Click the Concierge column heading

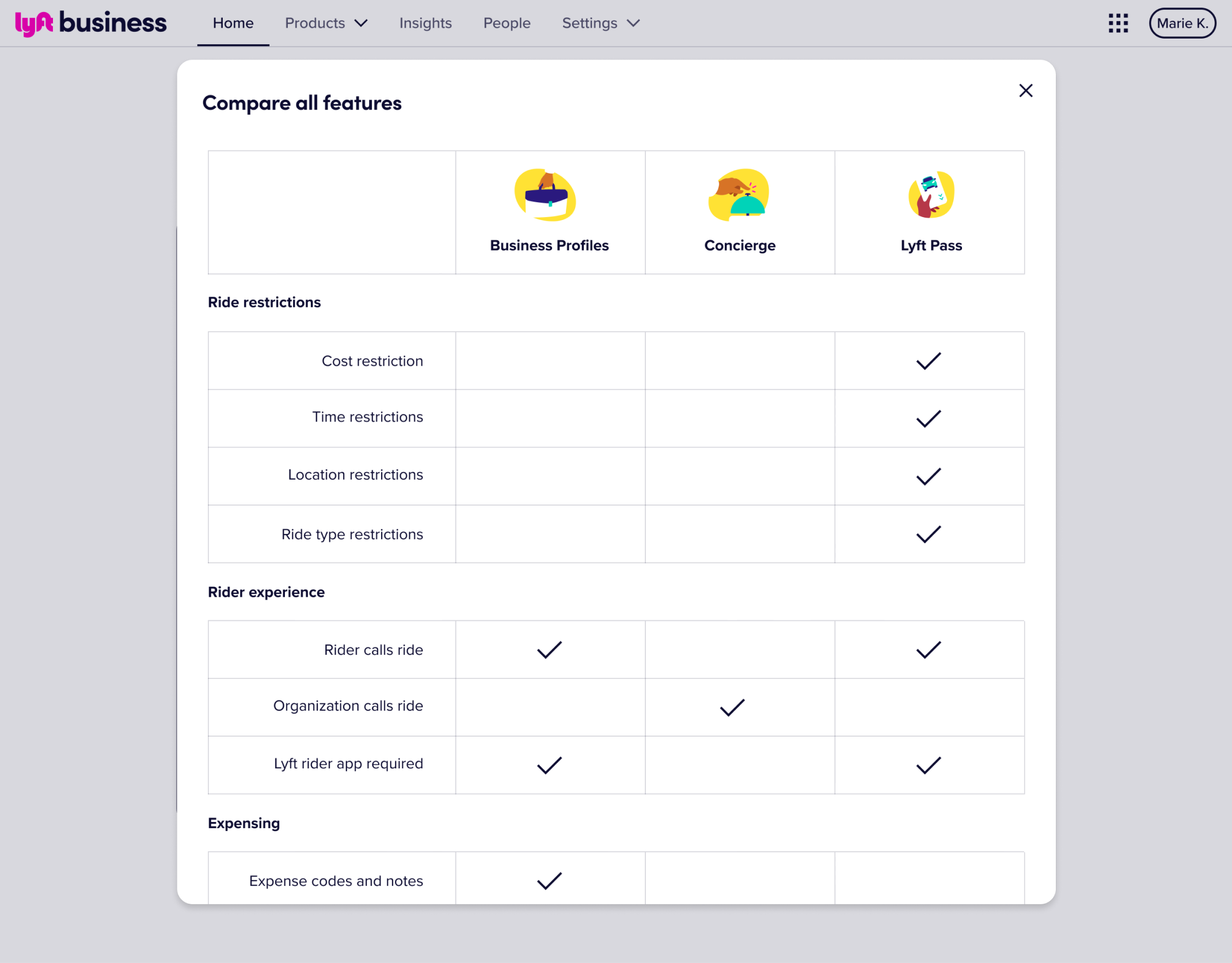[740, 245]
